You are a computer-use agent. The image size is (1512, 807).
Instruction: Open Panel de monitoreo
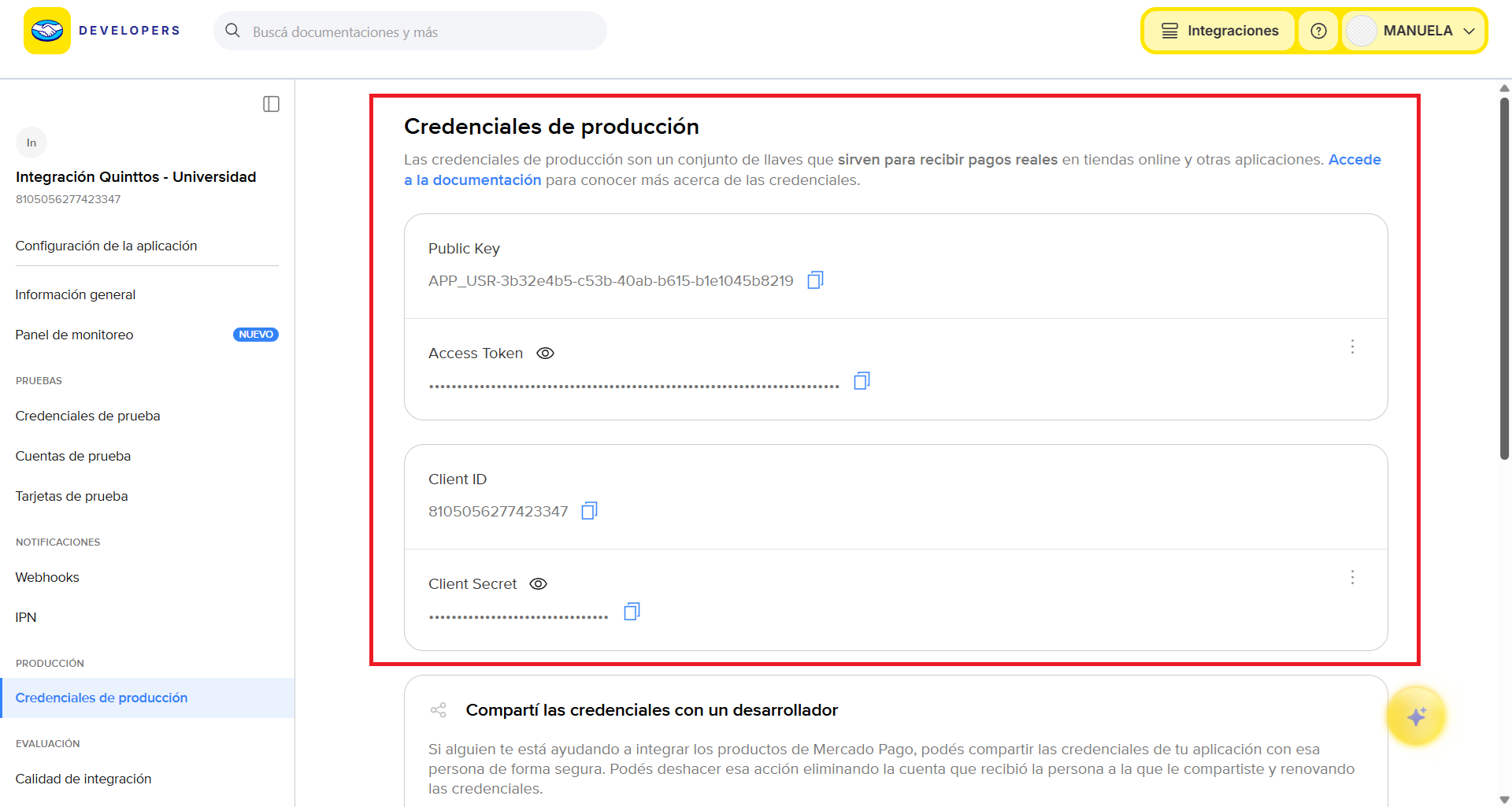(75, 335)
